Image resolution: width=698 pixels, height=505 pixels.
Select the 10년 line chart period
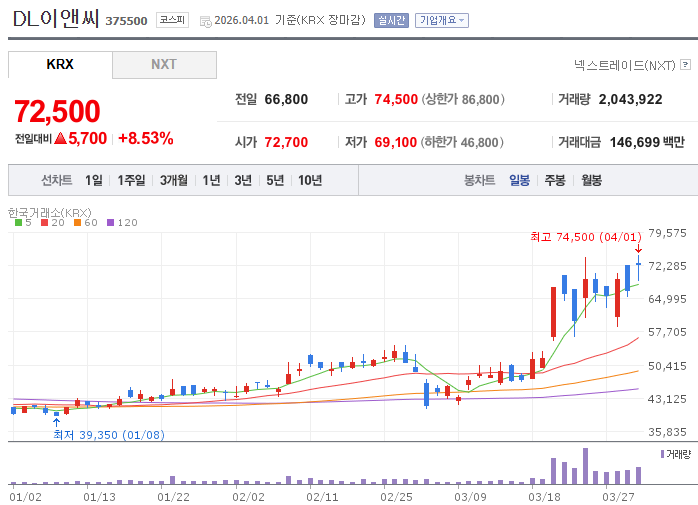(x=310, y=180)
